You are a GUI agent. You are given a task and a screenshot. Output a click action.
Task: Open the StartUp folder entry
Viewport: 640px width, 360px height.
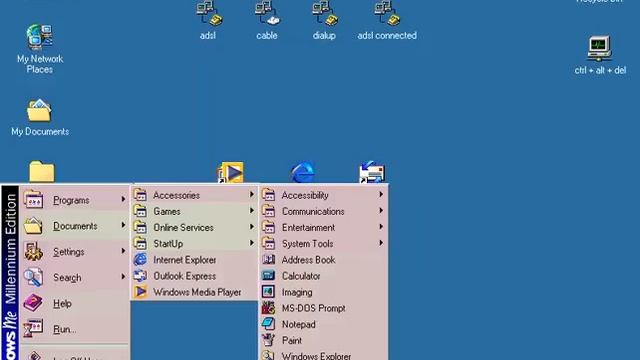coord(194,244)
